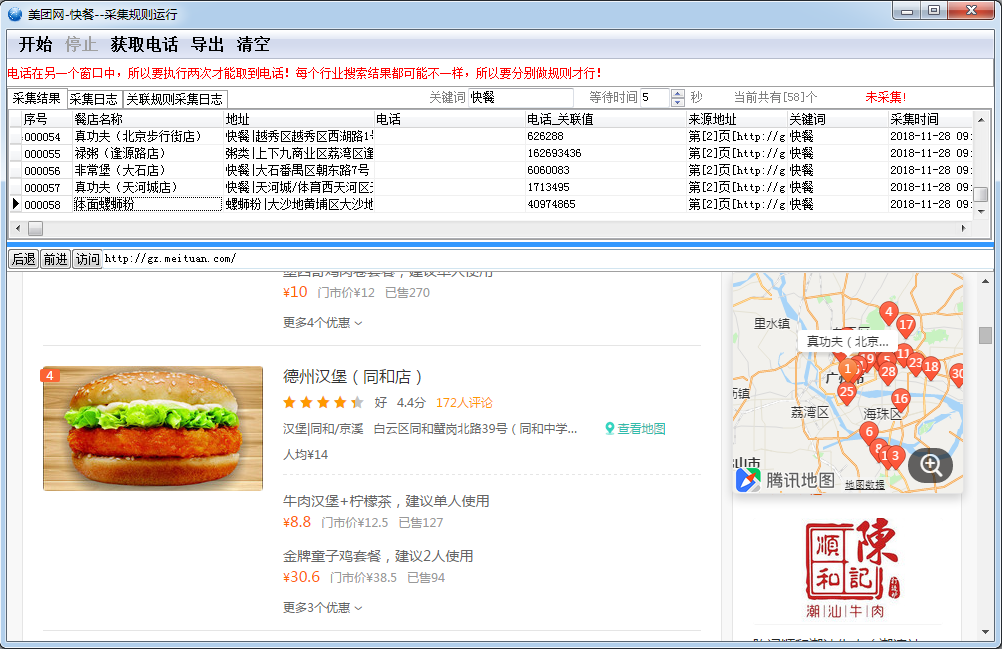Open the 德州汉堡（同和店）restaurant link
Image resolution: width=1002 pixels, height=649 pixels.
pyautogui.click(x=352, y=377)
